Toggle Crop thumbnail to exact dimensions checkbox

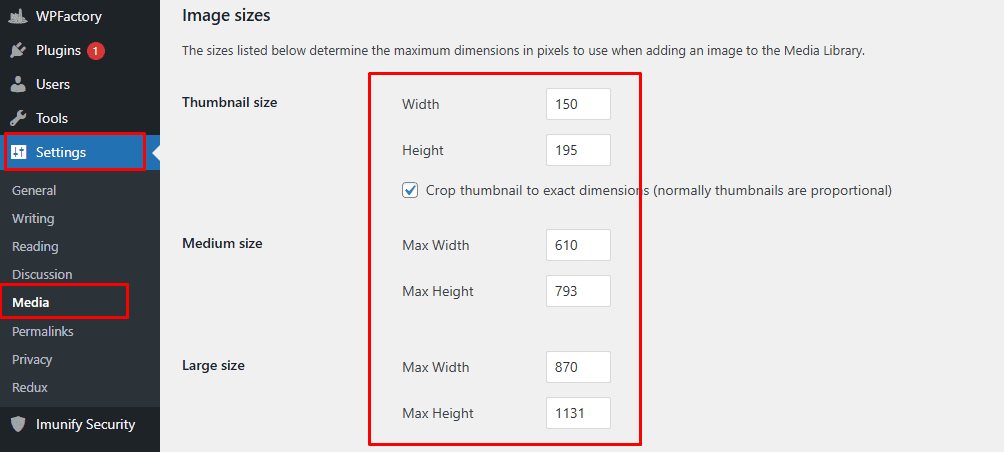tap(410, 190)
